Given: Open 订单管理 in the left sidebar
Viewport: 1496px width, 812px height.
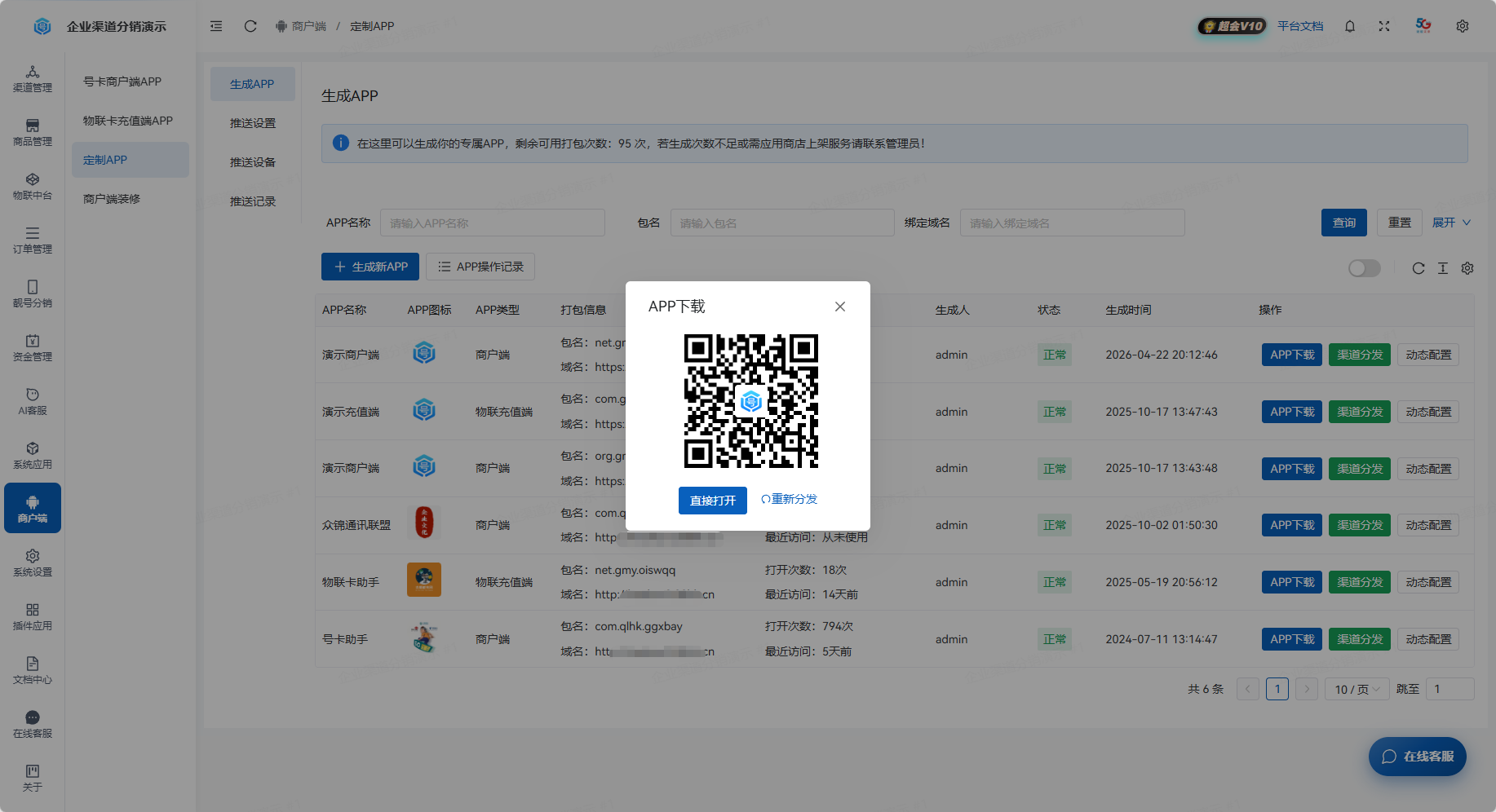Looking at the screenshot, I should (x=33, y=241).
